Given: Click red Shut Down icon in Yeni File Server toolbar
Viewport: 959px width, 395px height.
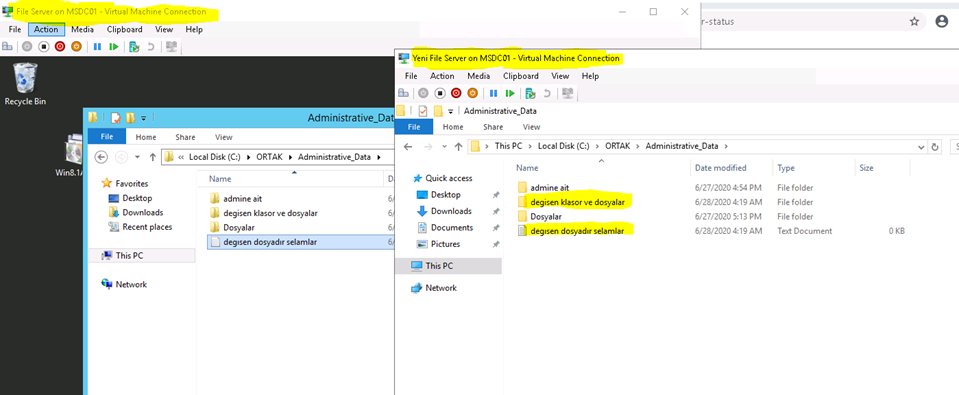Looking at the screenshot, I should point(456,94).
